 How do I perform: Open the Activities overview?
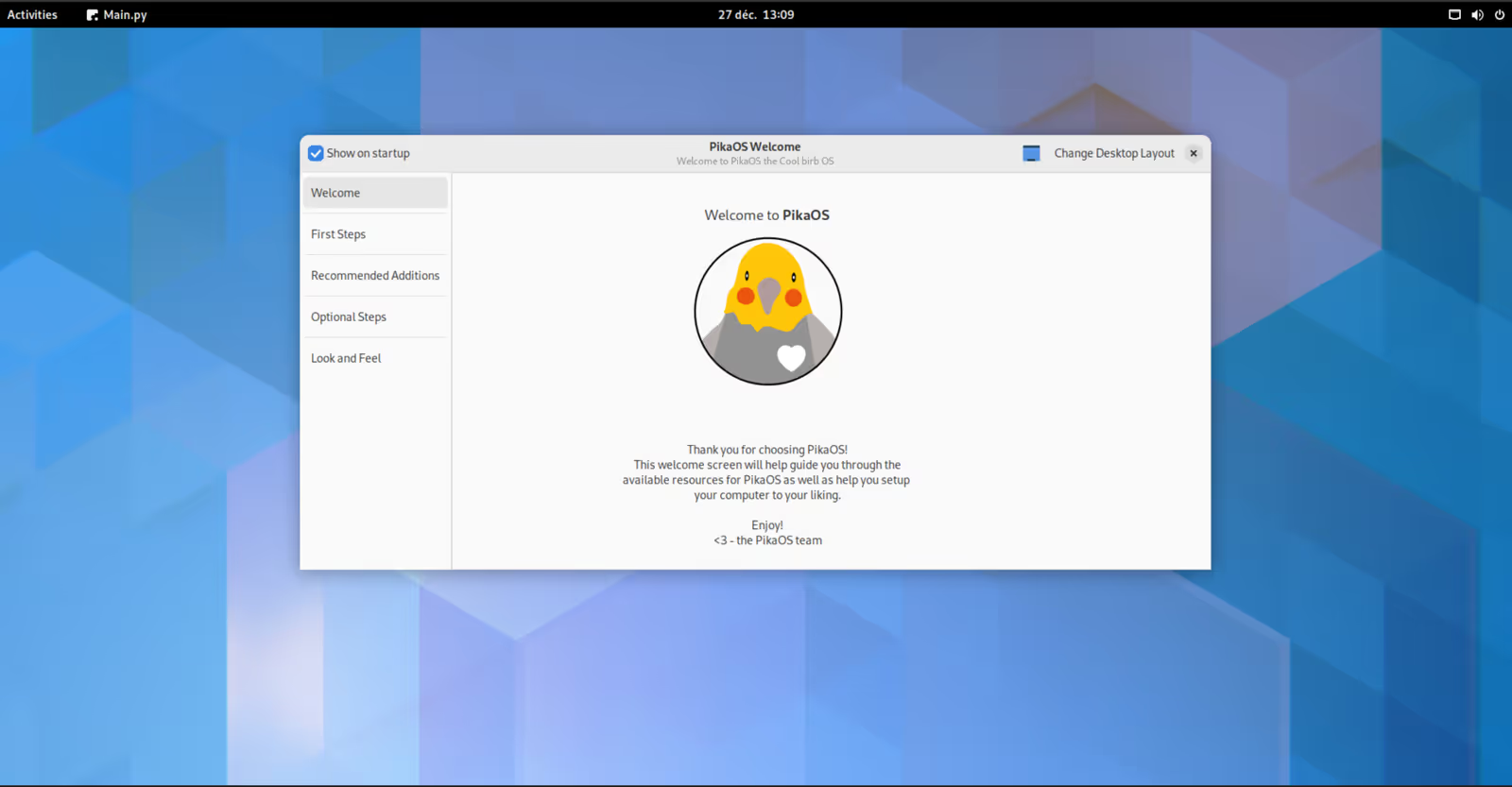(32, 15)
